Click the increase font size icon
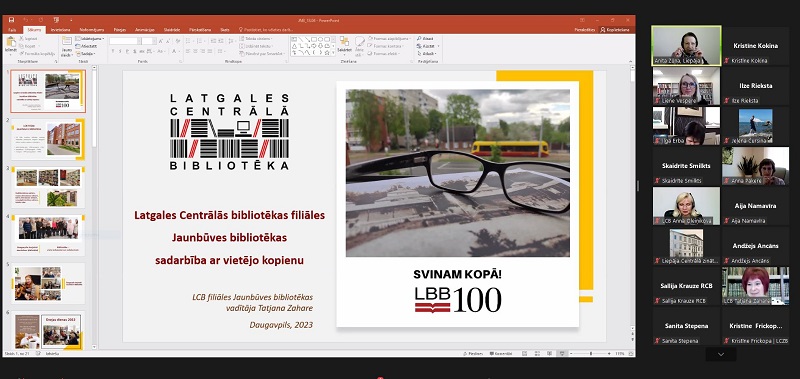 point(160,41)
